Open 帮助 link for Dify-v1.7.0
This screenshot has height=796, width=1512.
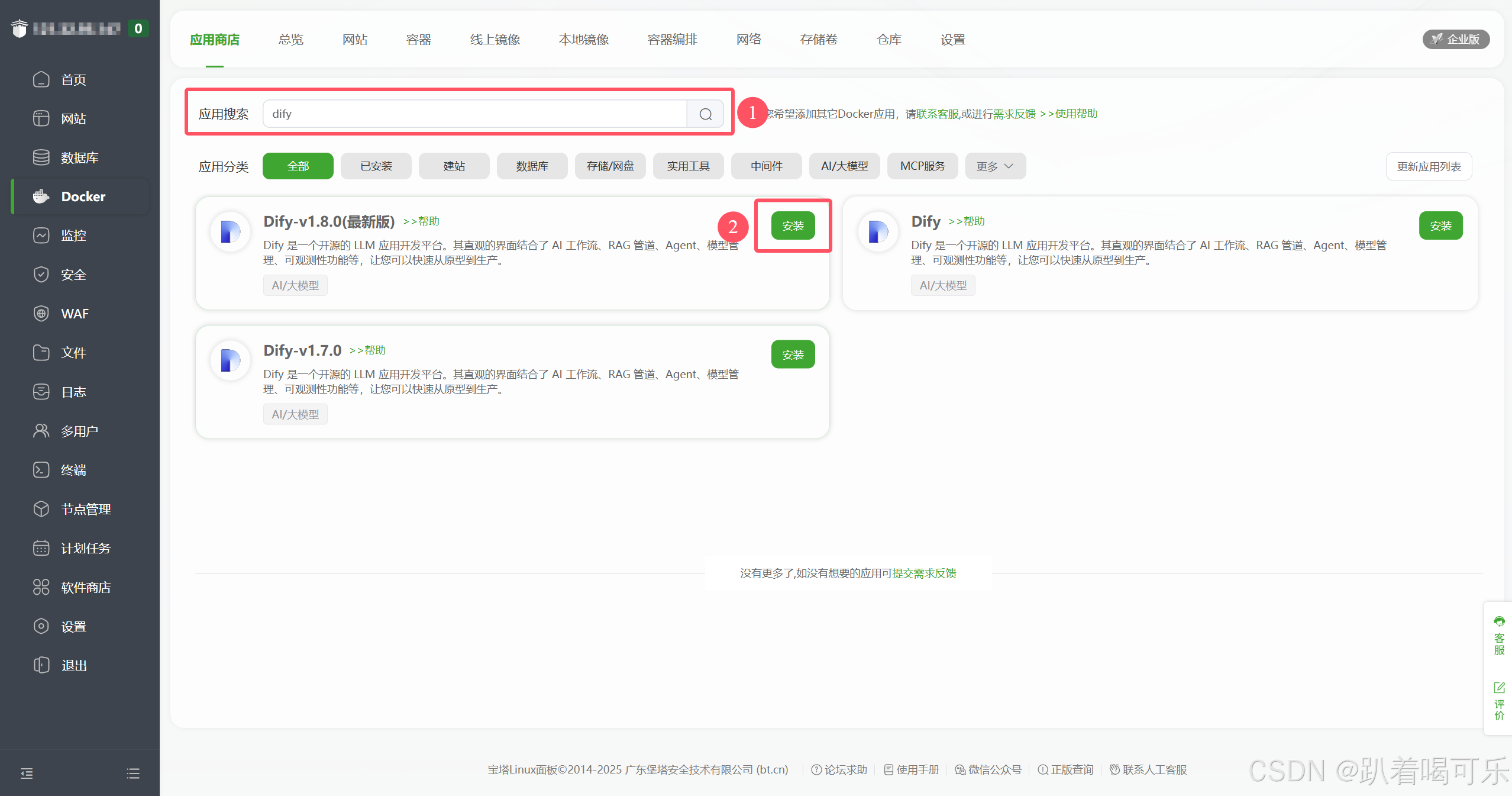367,350
